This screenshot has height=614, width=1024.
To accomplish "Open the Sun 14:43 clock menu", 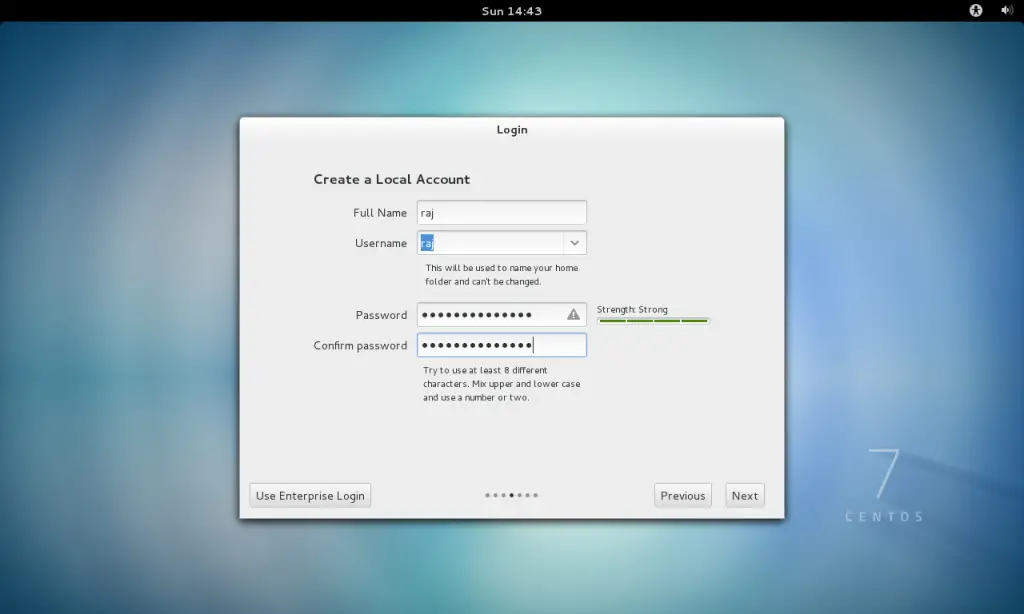I will [511, 10].
